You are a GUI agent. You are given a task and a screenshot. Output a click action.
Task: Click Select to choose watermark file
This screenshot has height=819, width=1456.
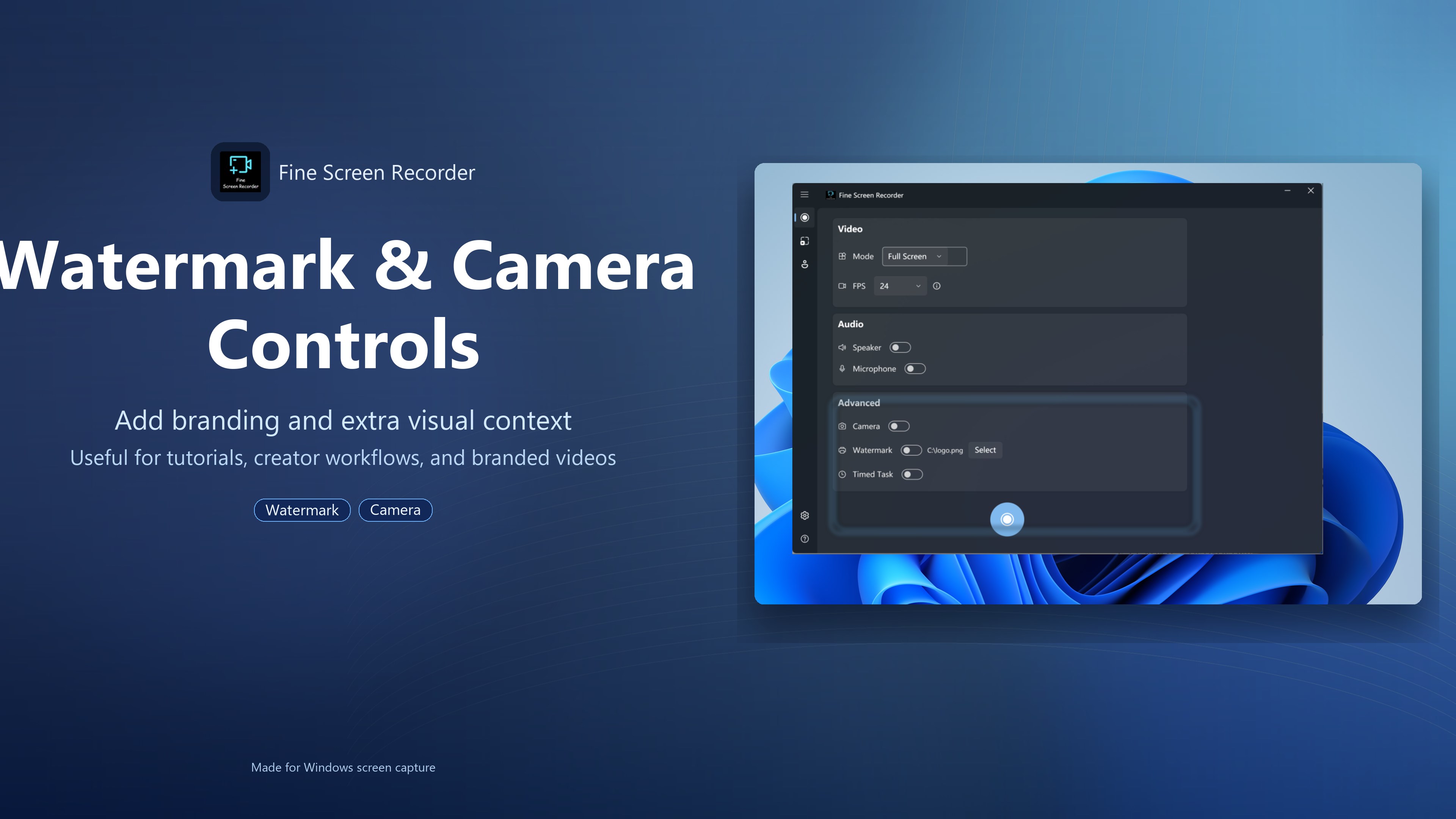[985, 450]
